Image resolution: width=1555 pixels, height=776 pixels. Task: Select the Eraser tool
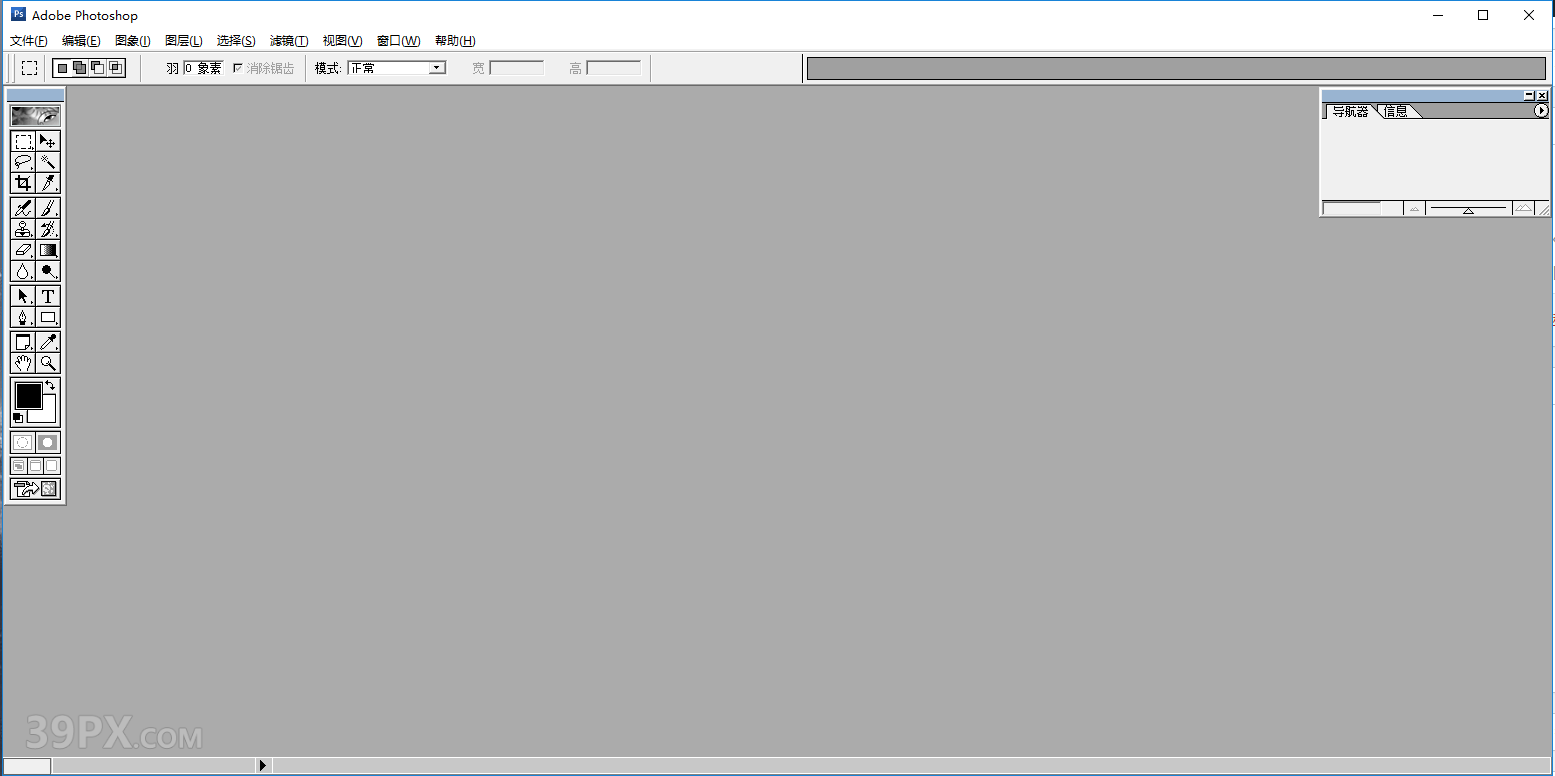[22, 249]
